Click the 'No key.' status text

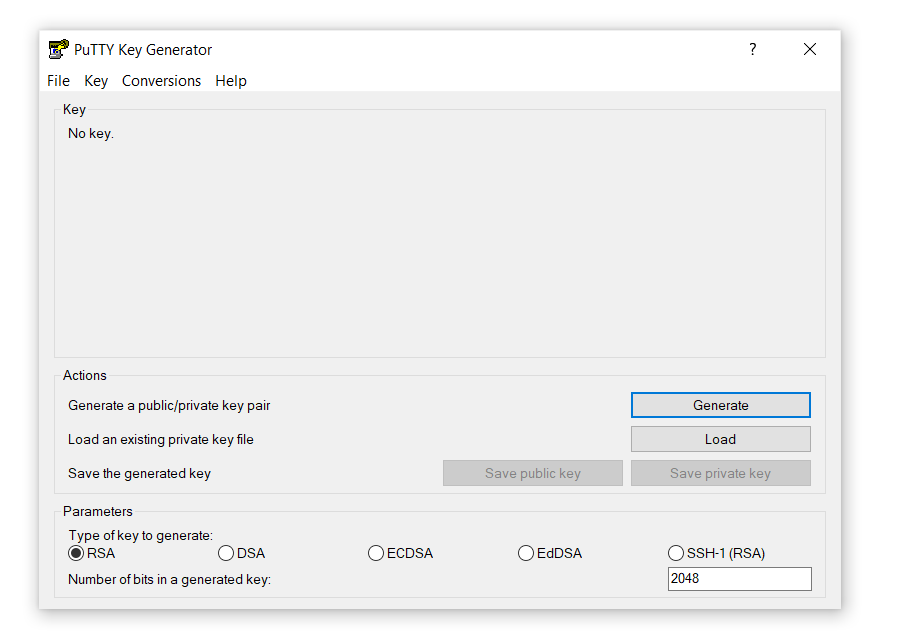click(x=91, y=133)
